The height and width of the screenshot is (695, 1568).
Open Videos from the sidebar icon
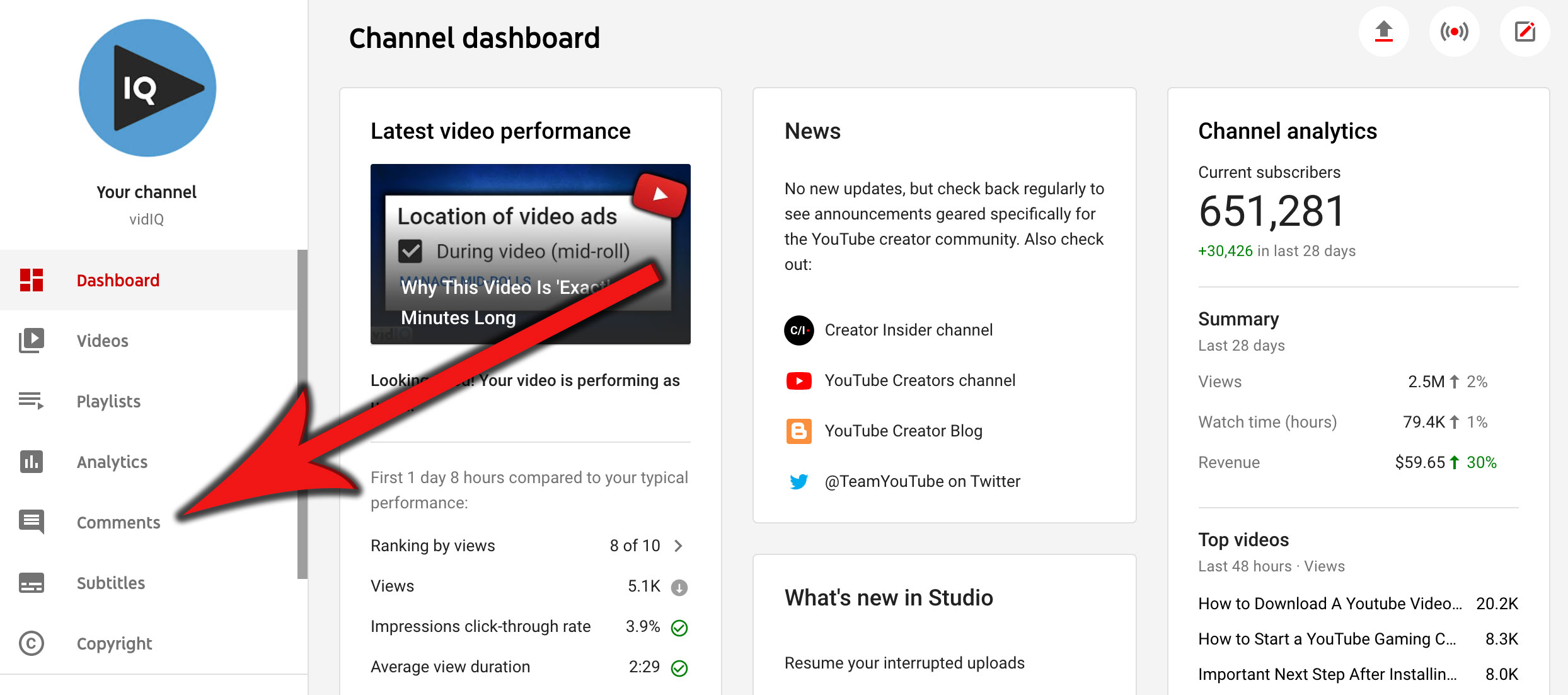[32, 341]
